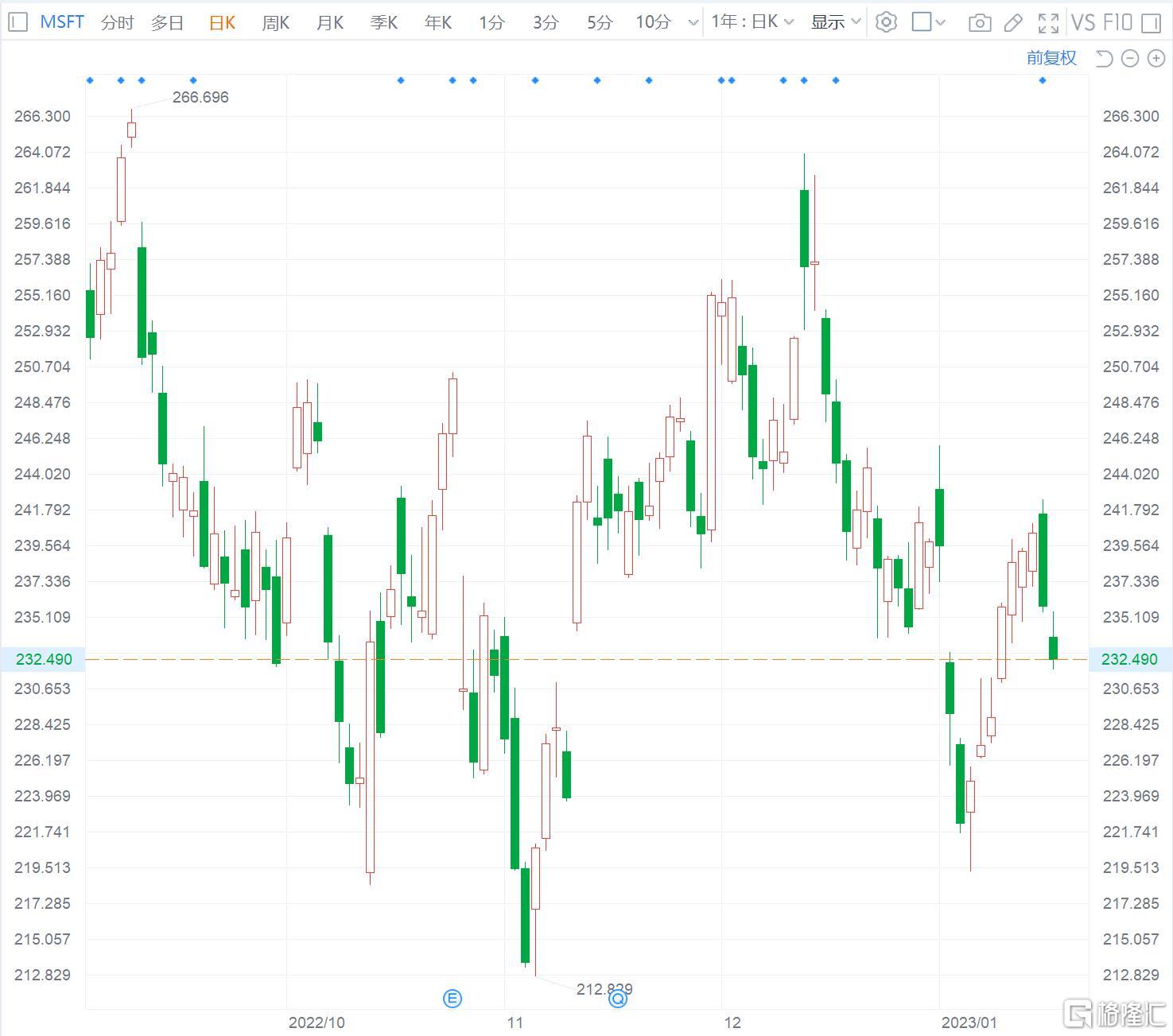Click the 232.490 price label on right axis
The image size is (1173, 1036).
tap(1130, 659)
